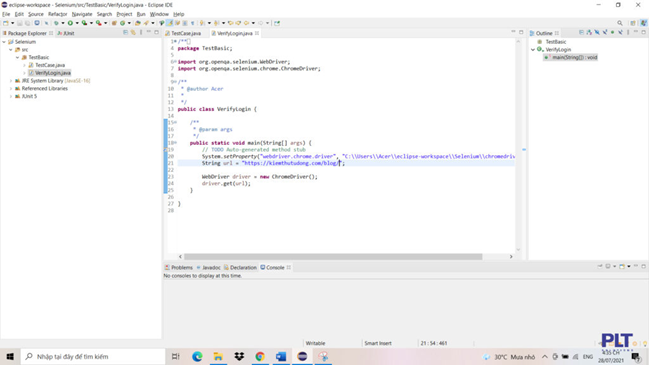Click the Windows taskbar search box
Image resolution: width=649 pixels, height=365 pixels.
coord(93,357)
